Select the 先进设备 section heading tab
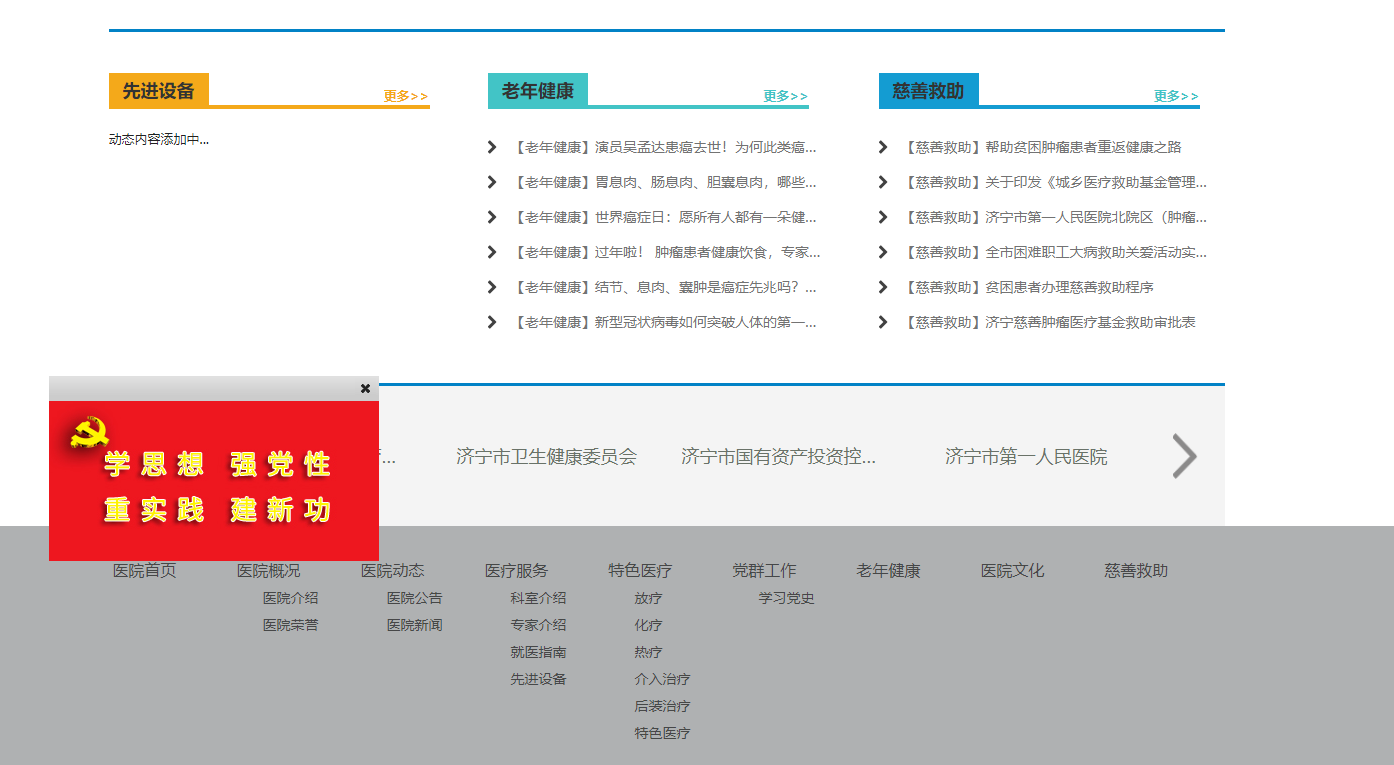1394x765 pixels. point(159,91)
